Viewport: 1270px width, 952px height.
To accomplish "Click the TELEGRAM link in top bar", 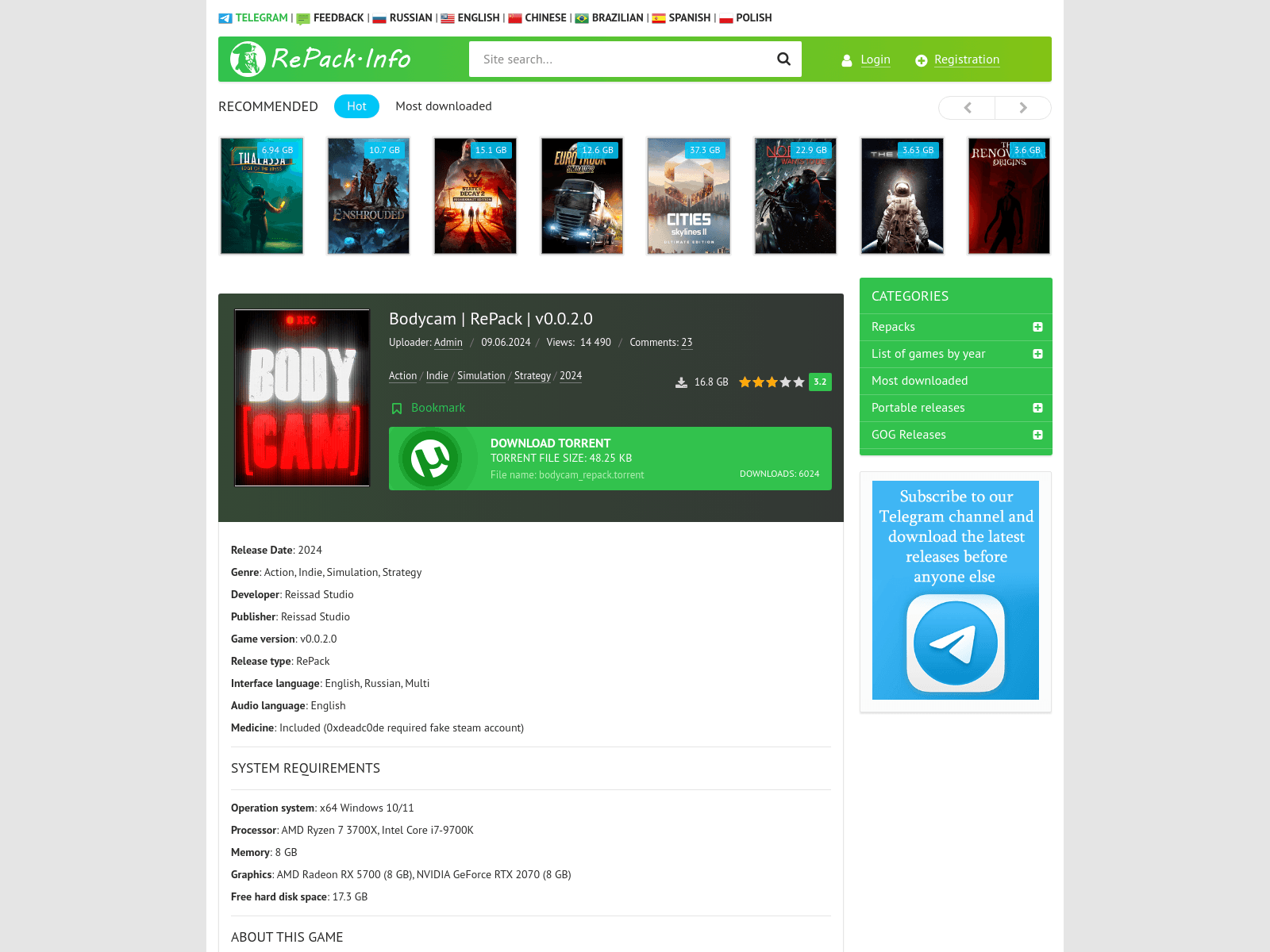I will [x=262, y=18].
